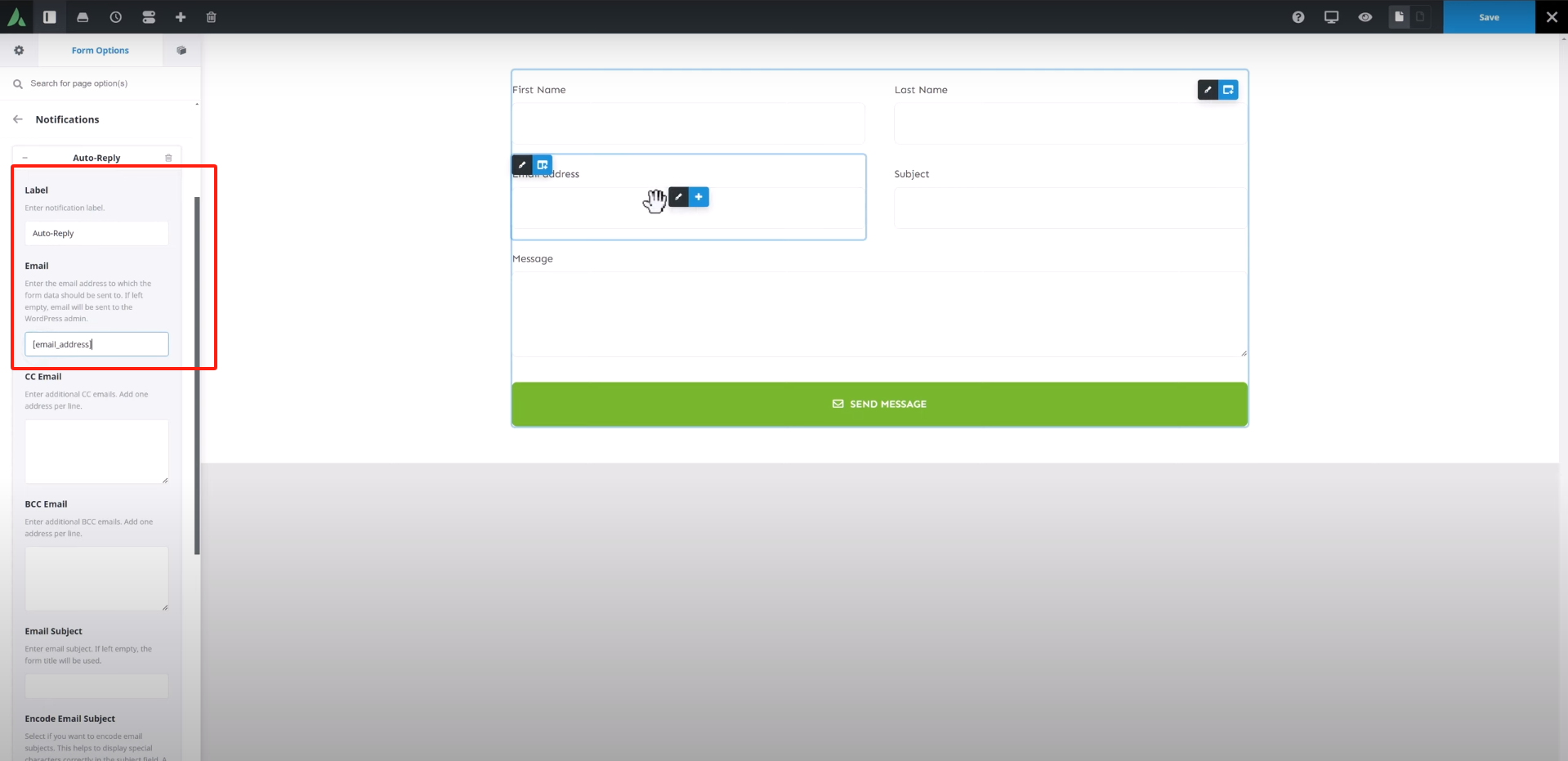Save the form
Image resolution: width=1568 pixels, height=761 pixels.
pos(1489,17)
